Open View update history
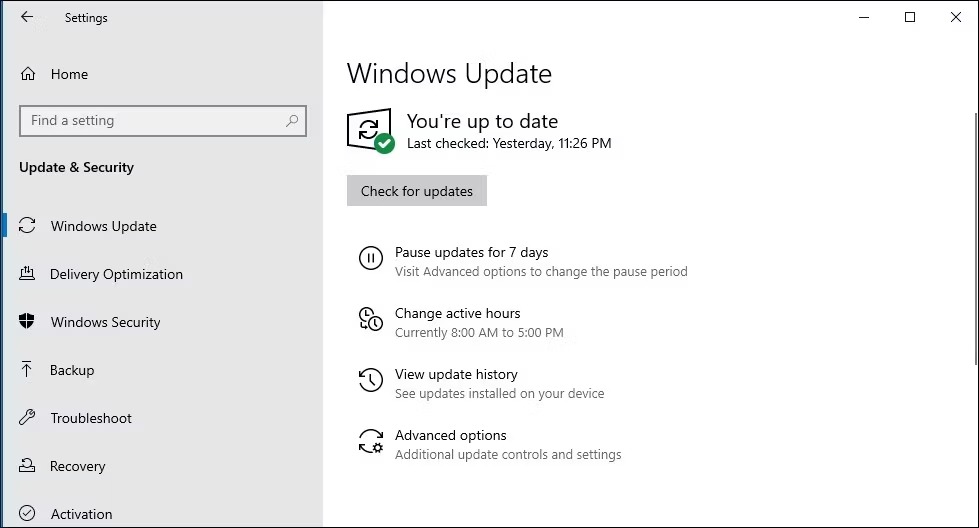 tap(456, 374)
